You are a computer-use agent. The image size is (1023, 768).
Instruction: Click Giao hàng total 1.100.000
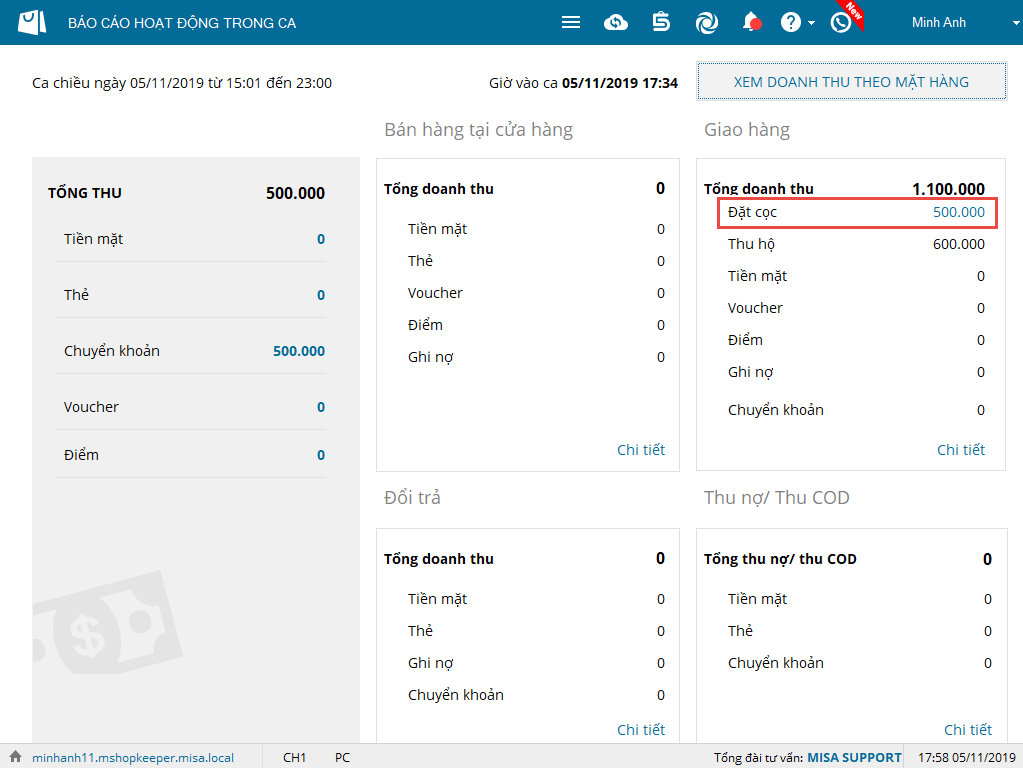pos(948,189)
